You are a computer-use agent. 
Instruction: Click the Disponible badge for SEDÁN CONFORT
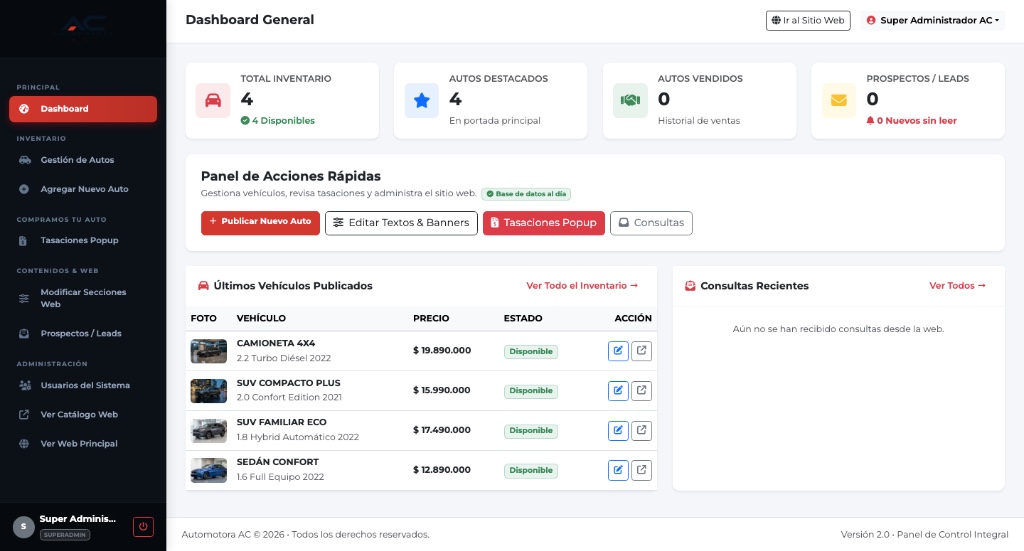[x=530, y=470]
